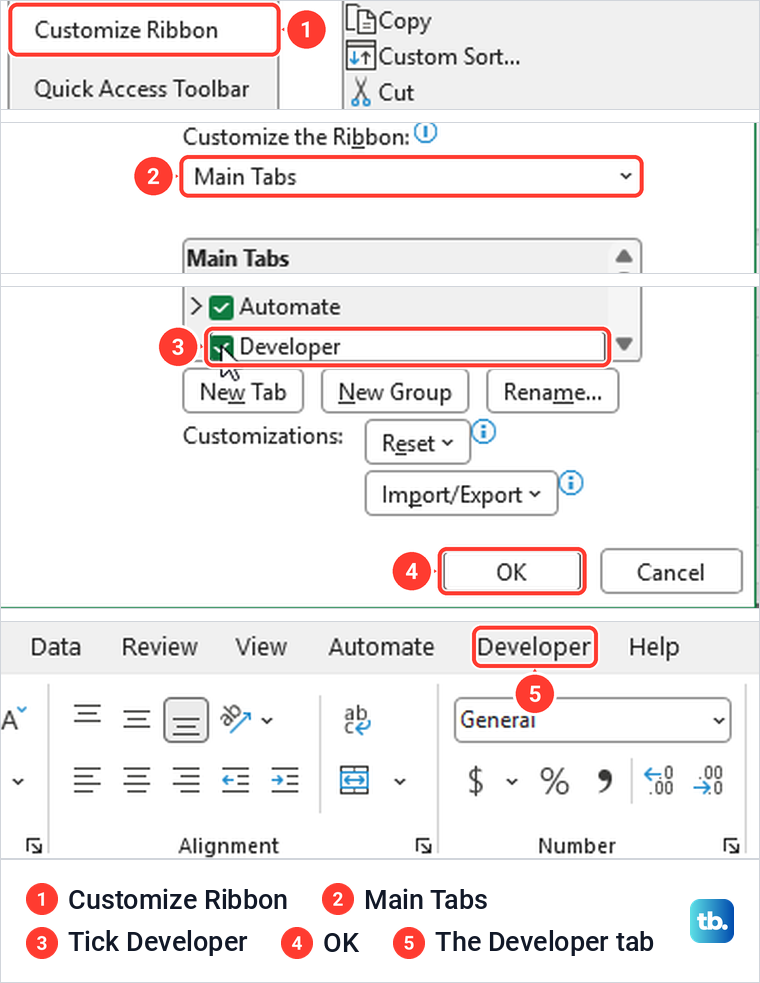Switch to the View tab
This screenshot has width=760, height=983.
(x=261, y=646)
